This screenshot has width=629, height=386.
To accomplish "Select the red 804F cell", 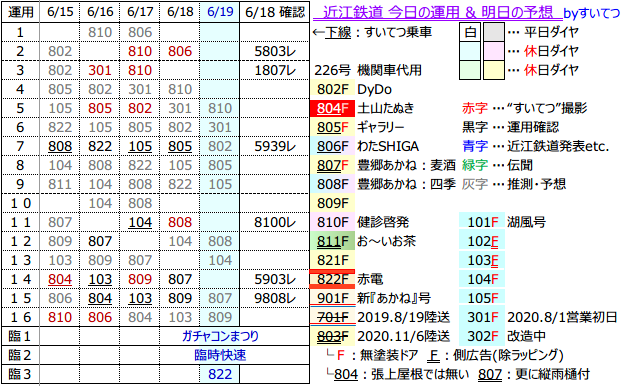I will (x=333, y=108).
